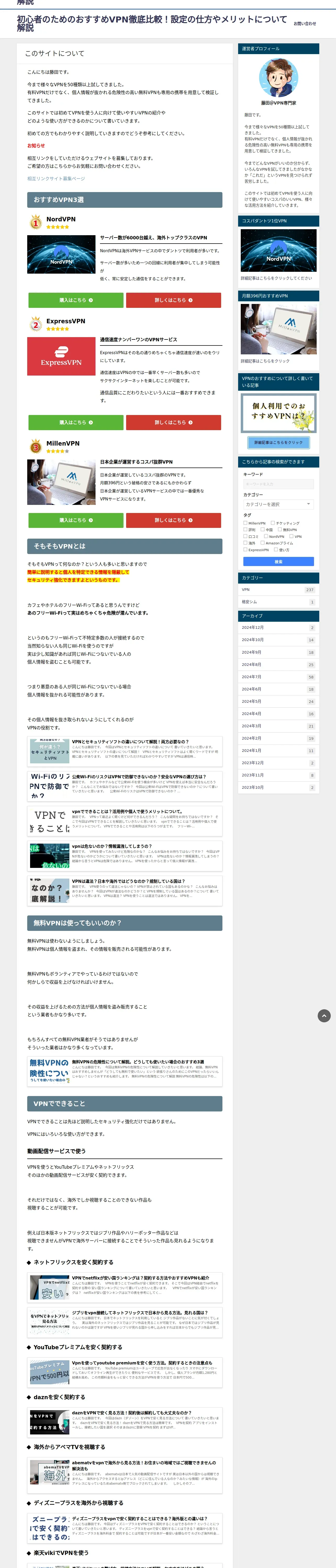Click the site title 初心者のためのおすすめVPN徹底比較
The image size is (336, 1568).
[152, 23]
